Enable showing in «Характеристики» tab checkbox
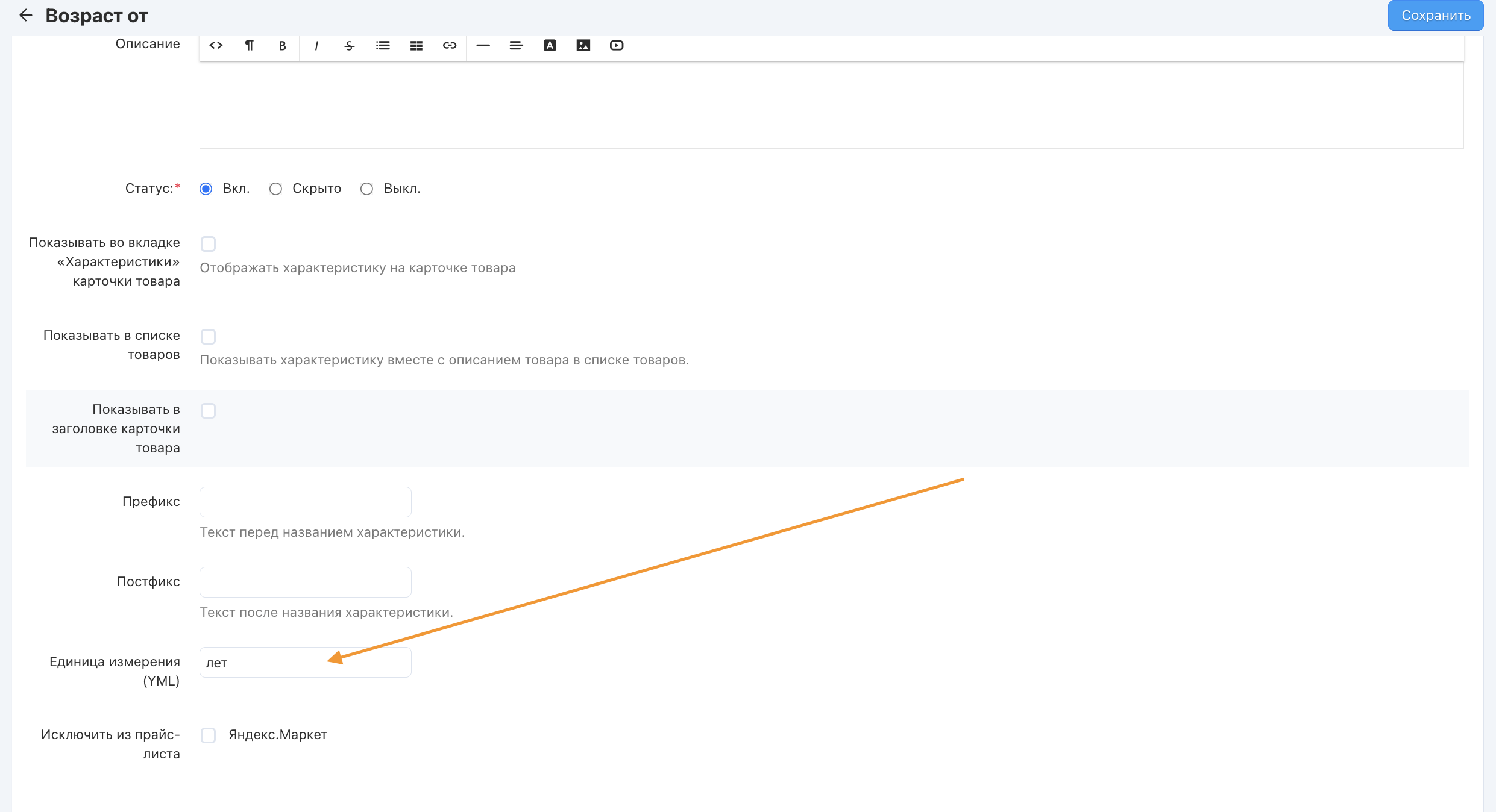This screenshot has height=812, width=1496. (208, 244)
